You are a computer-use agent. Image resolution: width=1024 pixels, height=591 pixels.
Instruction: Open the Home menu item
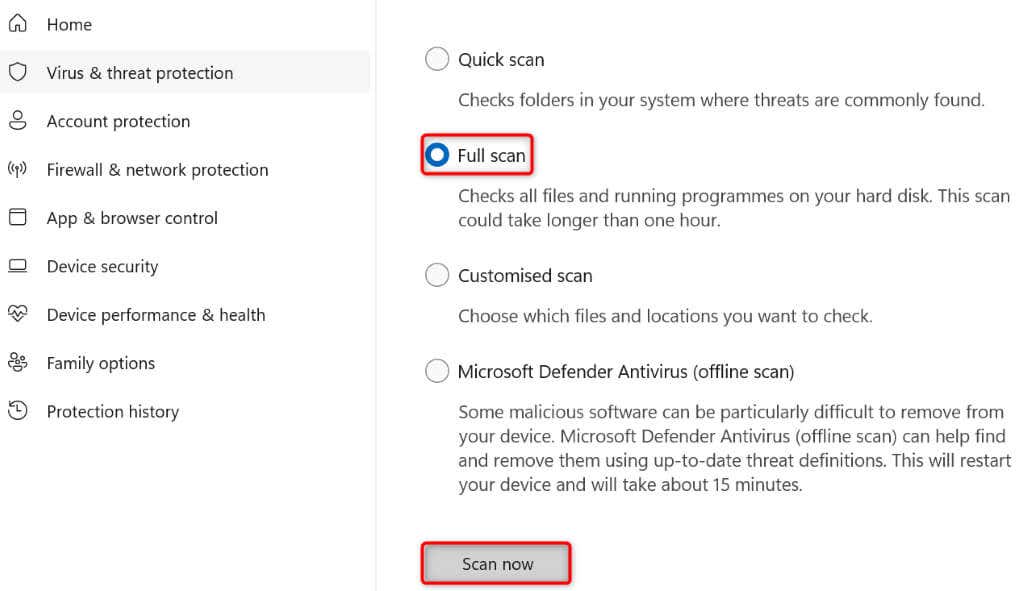pos(70,24)
